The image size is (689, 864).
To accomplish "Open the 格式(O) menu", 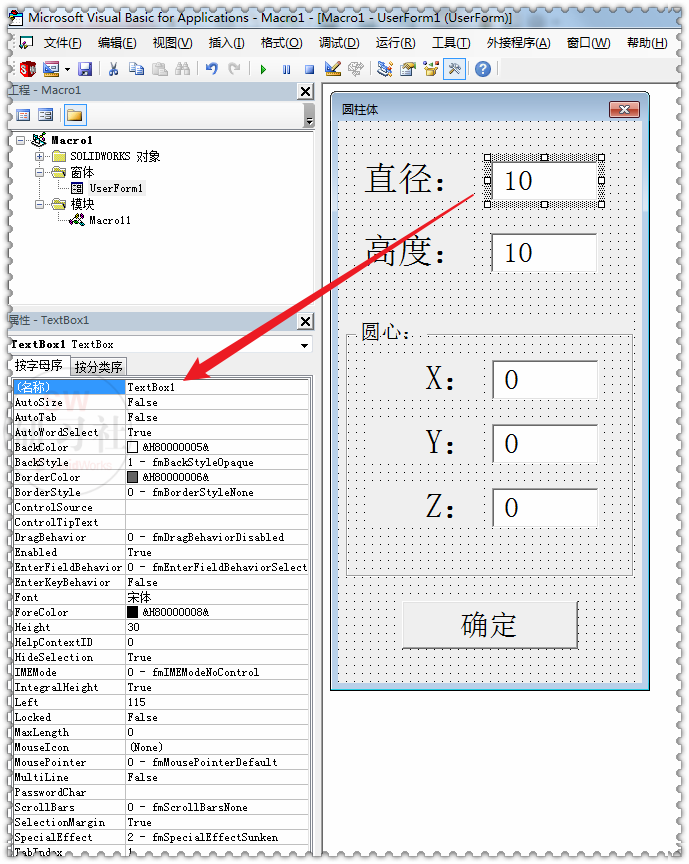I will point(282,43).
